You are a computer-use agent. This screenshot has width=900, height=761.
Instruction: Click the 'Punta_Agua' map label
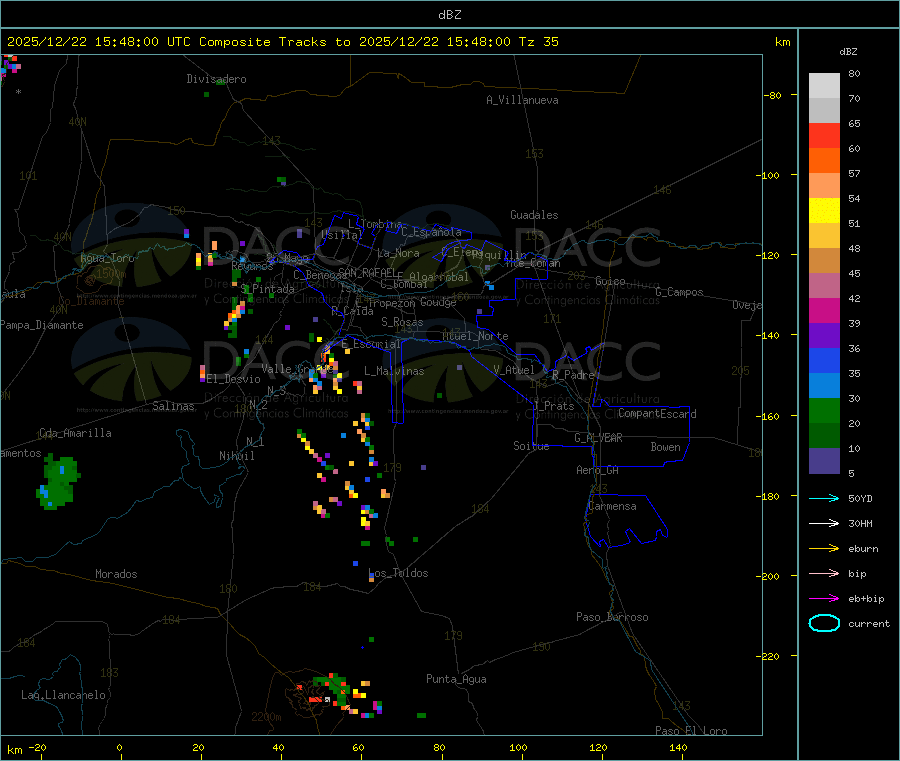click(x=456, y=679)
